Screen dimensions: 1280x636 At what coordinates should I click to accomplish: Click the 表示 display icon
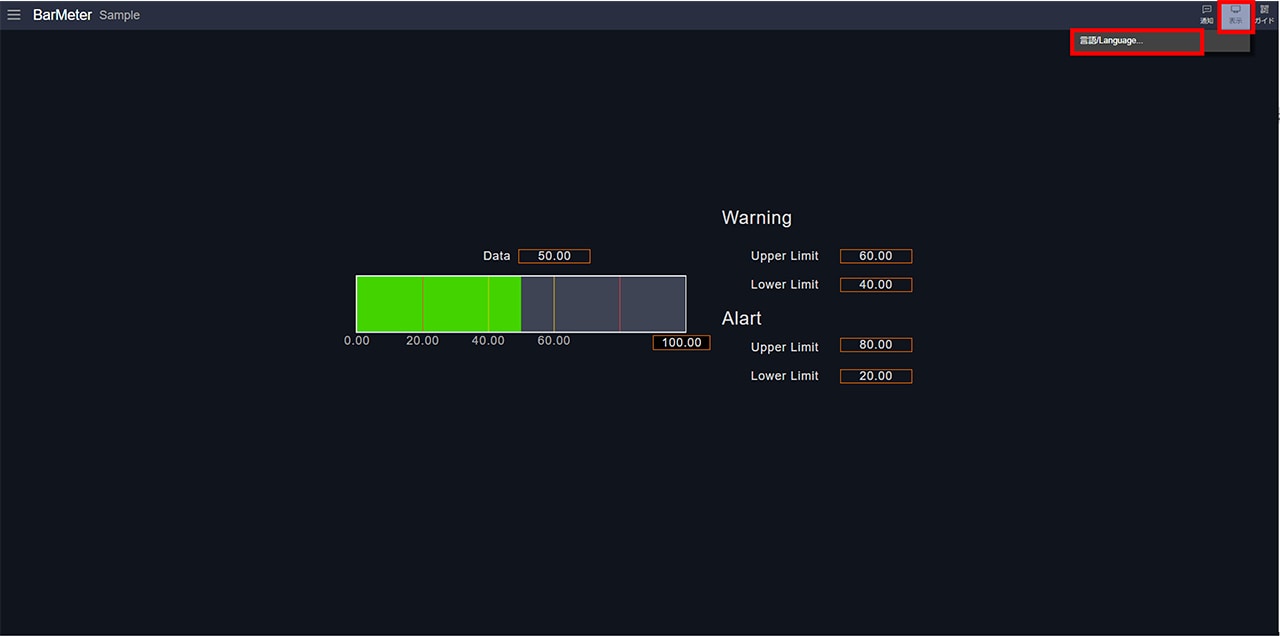(x=1236, y=14)
